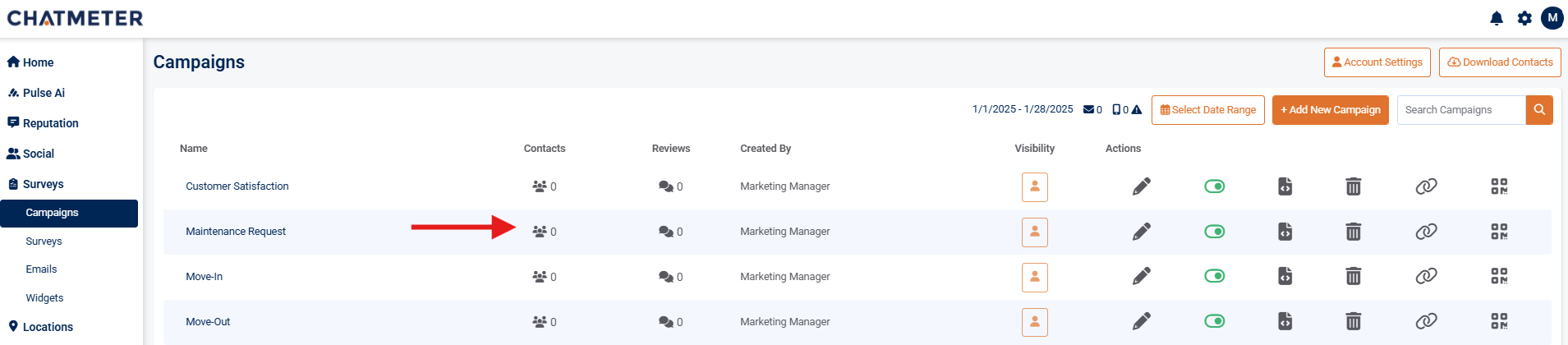Open the user avatar menu
The width and height of the screenshot is (1568, 345).
[1552, 18]
